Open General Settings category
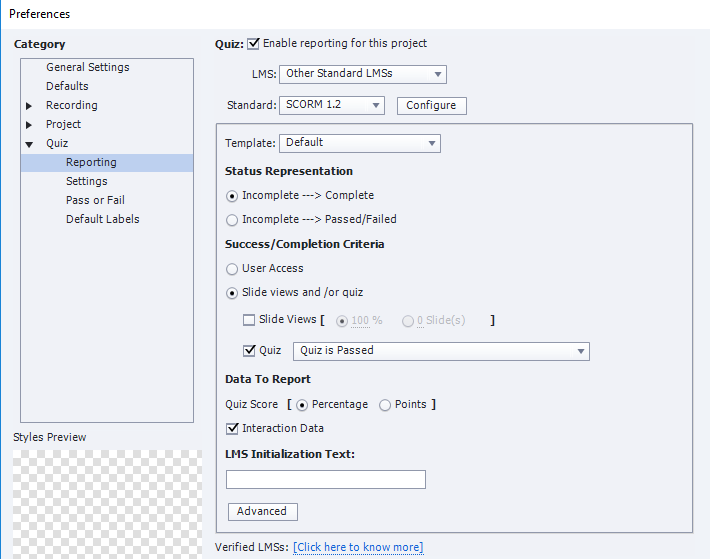Viewport: 710px width, 559px height. tap(88, 67)
